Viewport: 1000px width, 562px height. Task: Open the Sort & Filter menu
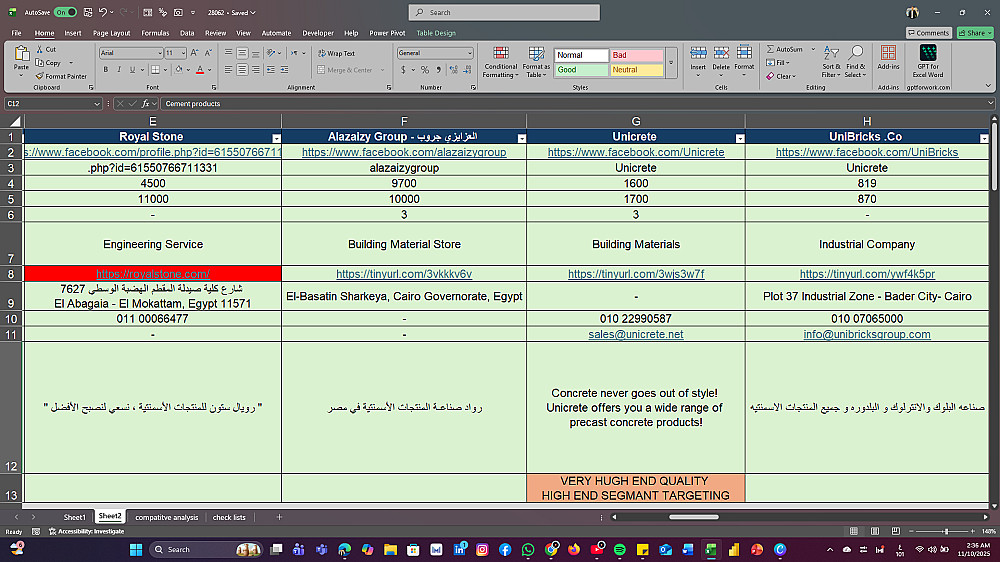[831, 61]
